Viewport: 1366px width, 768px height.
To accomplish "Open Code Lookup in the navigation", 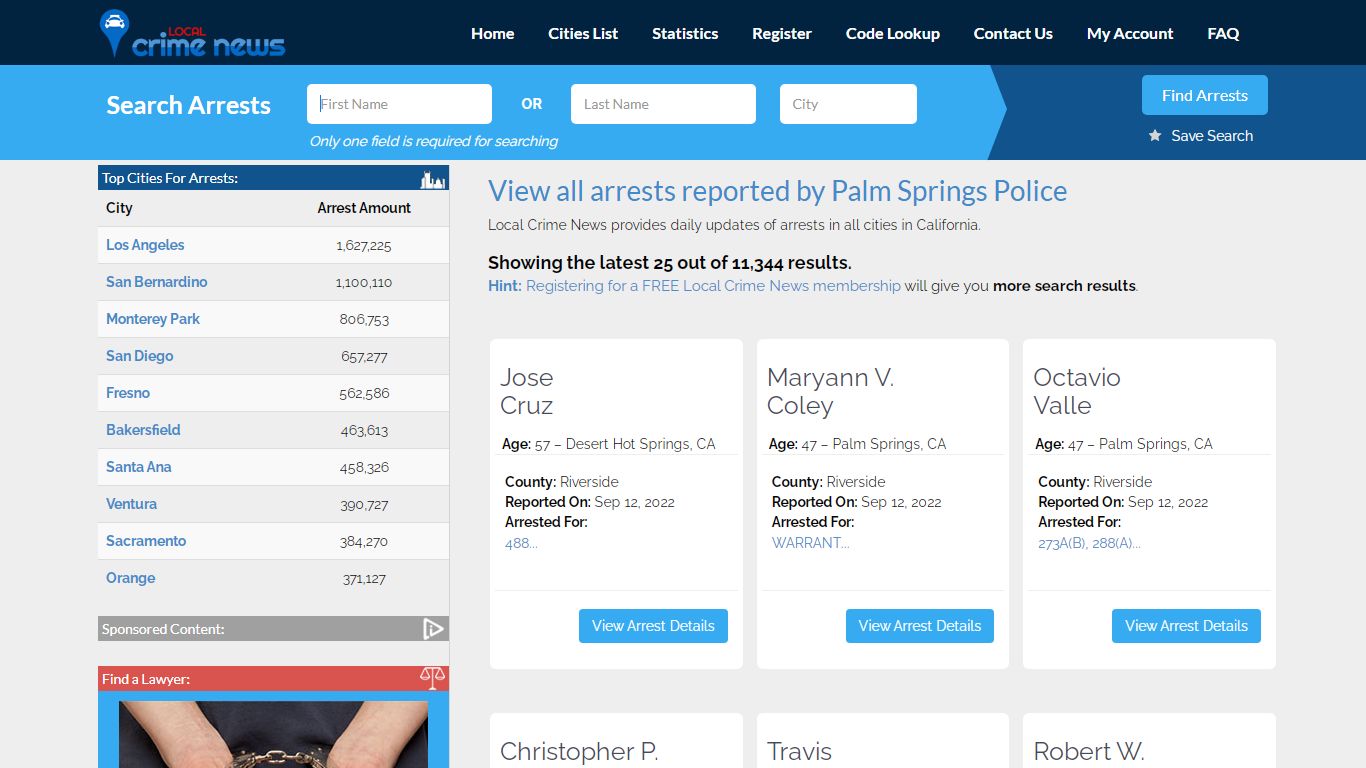I will pyautogui.click(x=893, y=33).
